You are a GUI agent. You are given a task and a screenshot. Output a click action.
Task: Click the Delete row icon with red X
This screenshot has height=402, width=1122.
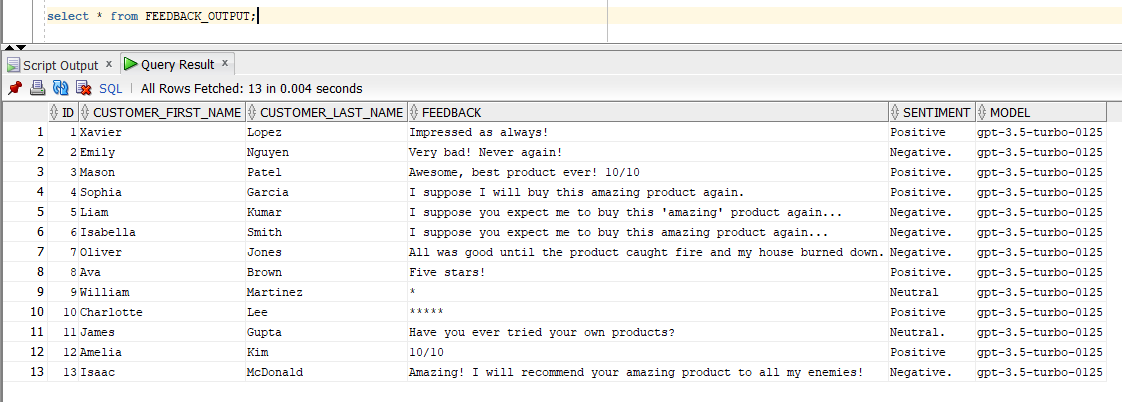(84, 88)
